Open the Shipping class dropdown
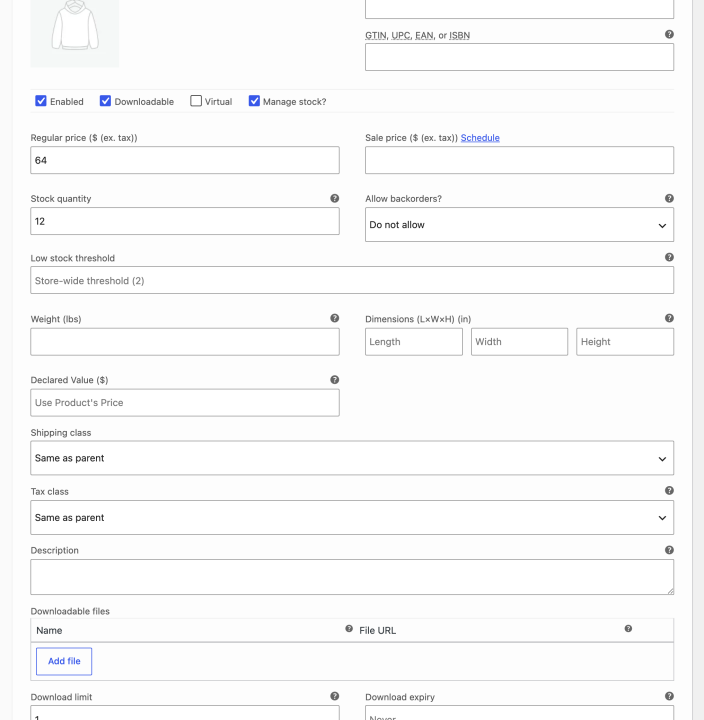Viewport: 704px width, 720px height. (x=352, y=458)
